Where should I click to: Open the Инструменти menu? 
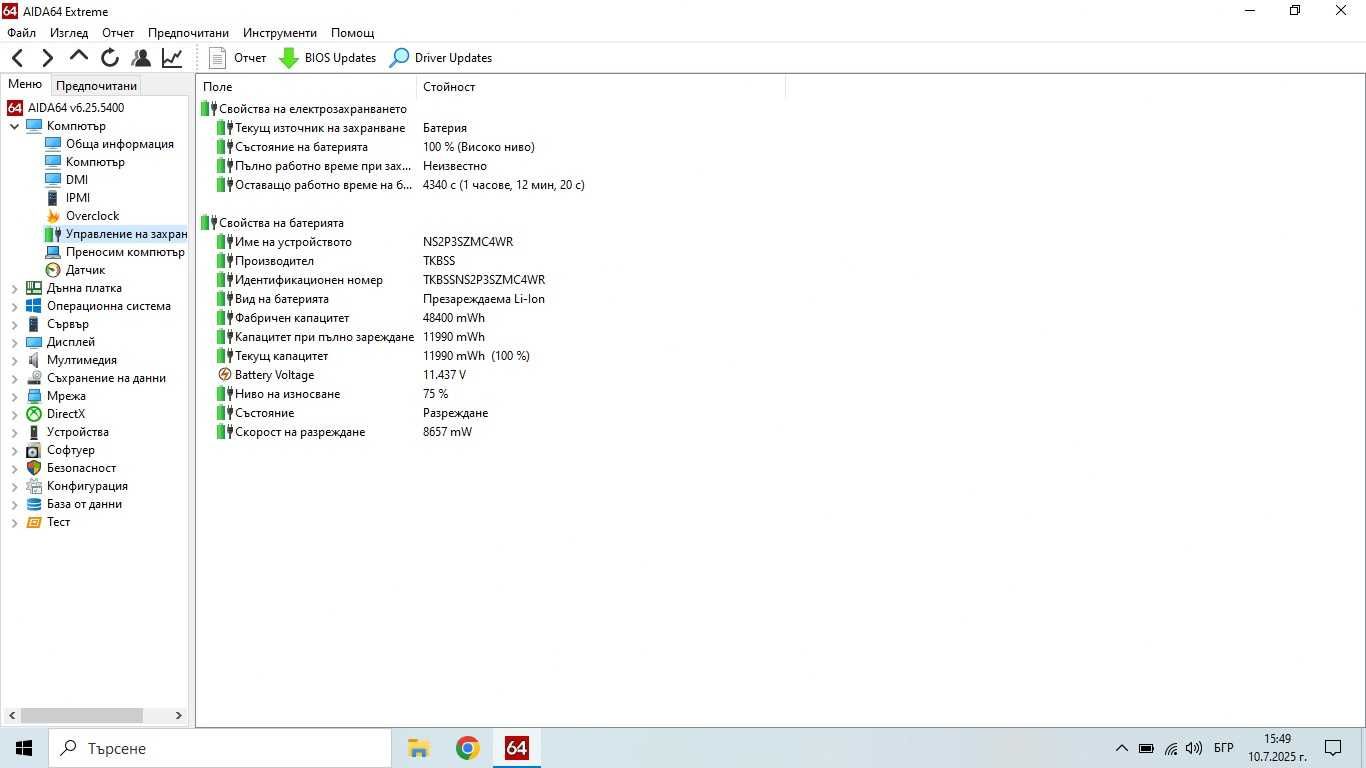[x=279, y=33]
